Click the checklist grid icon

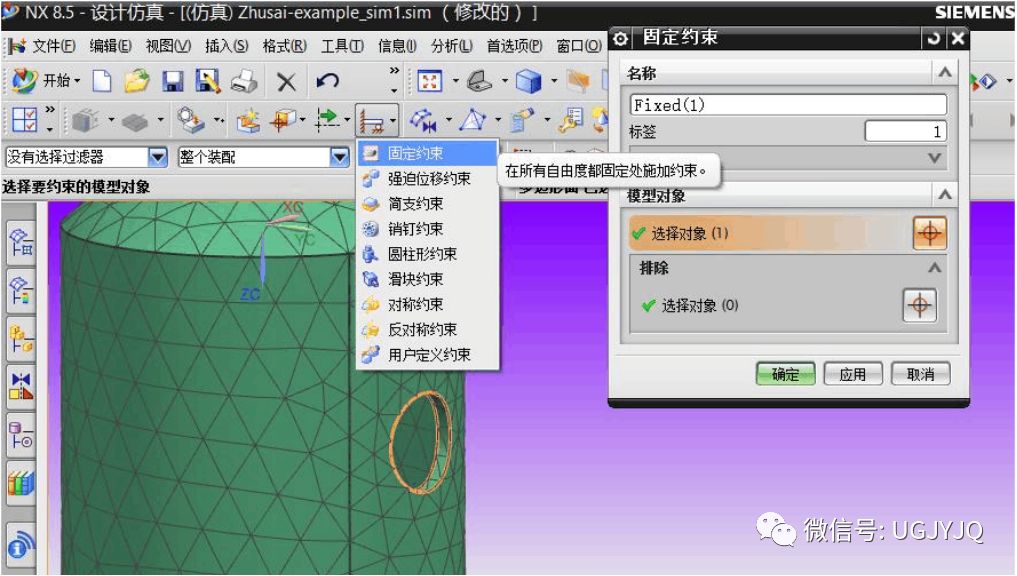(x=25, y=120)
